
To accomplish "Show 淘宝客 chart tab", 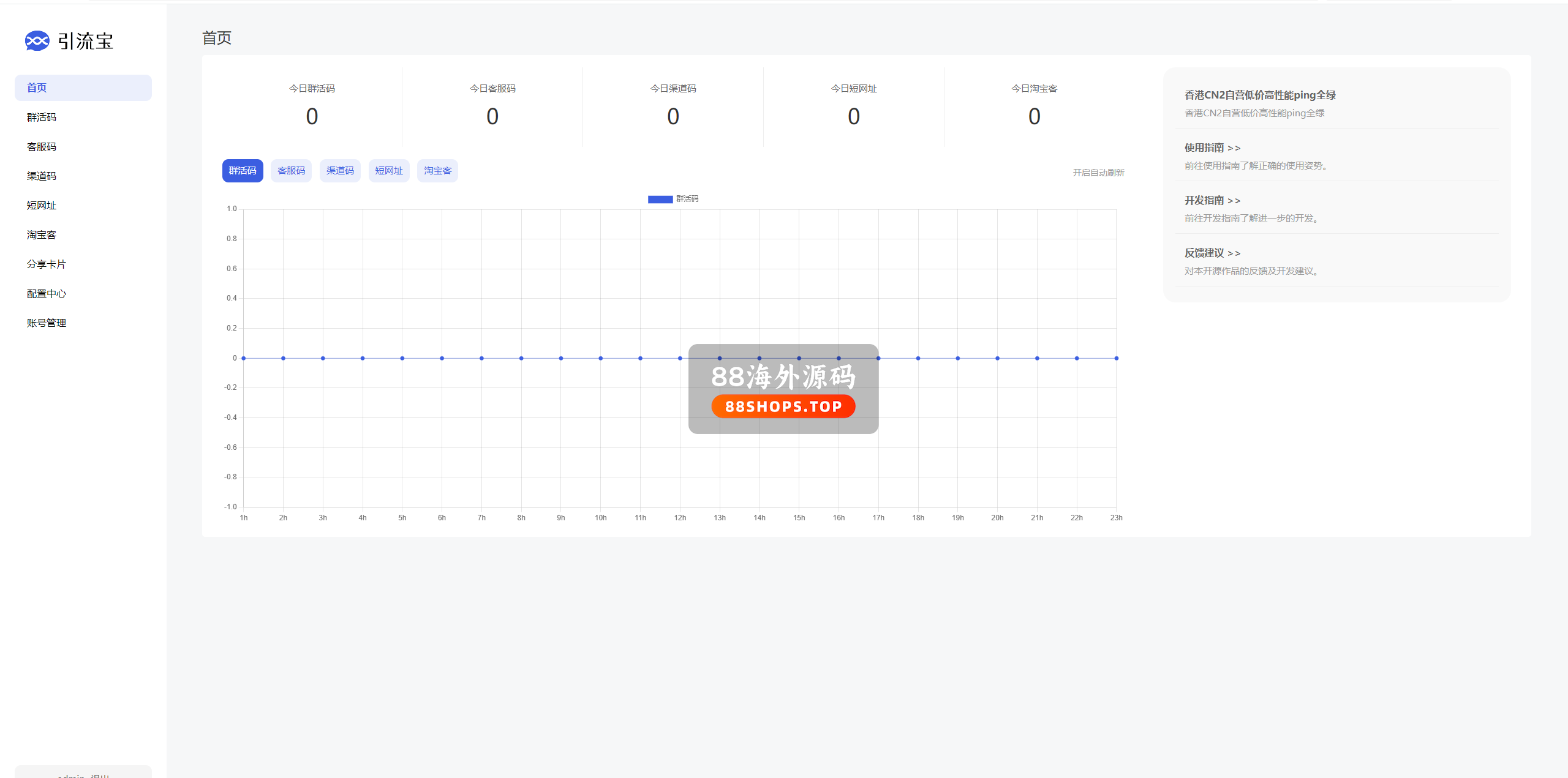I will (x=437, y=171).
